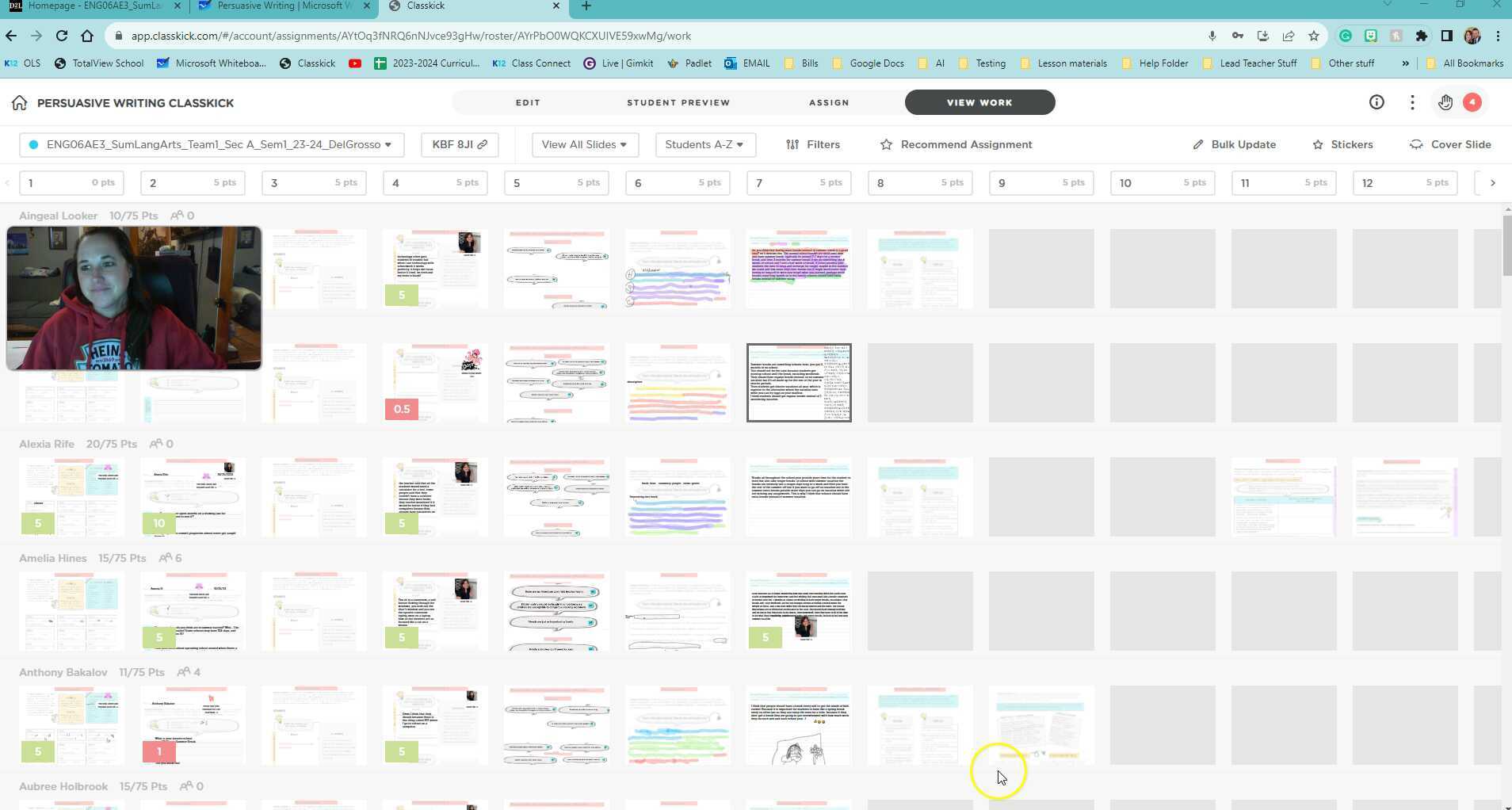
Task: Open the browser extensions puzzle icon
Action: pos(1422,36)
